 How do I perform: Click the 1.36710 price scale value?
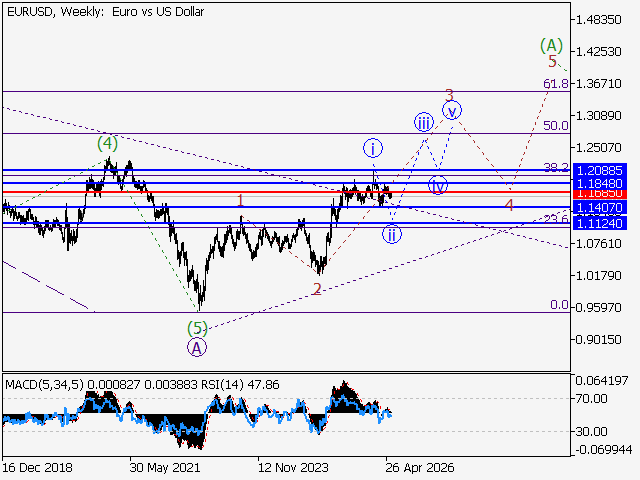pyautogui.click(x=598, y=84)
